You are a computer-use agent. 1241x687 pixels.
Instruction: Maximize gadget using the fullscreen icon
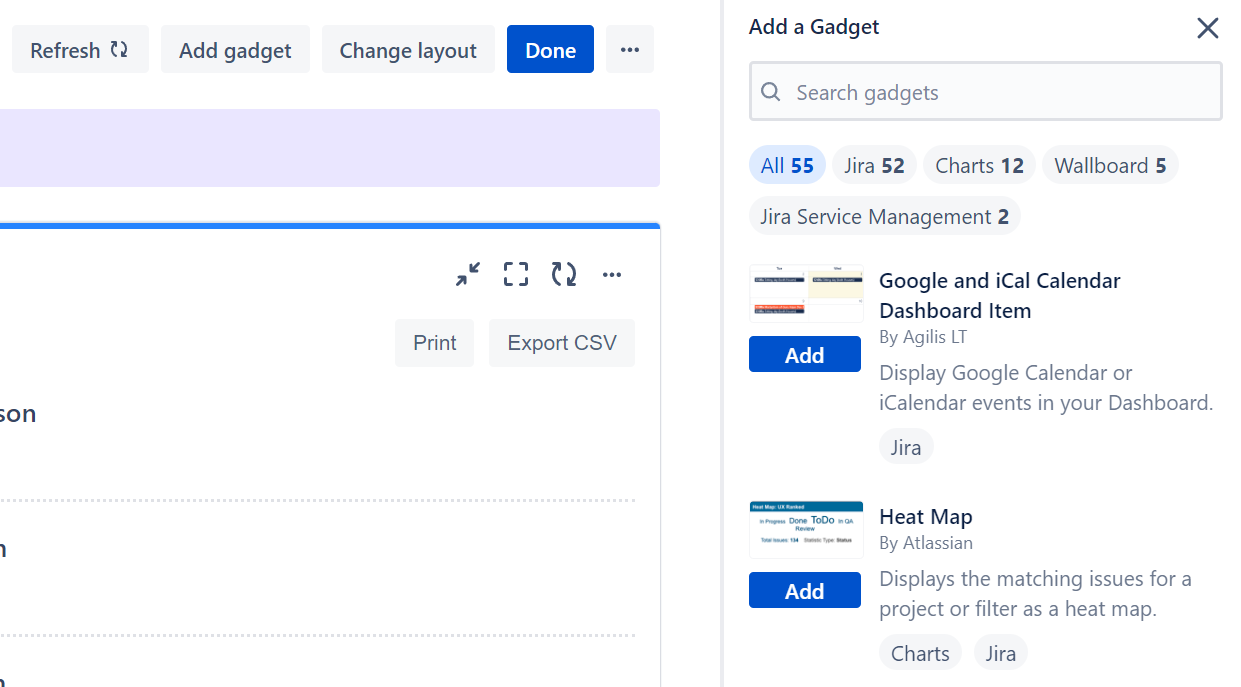tap(516, 274)
